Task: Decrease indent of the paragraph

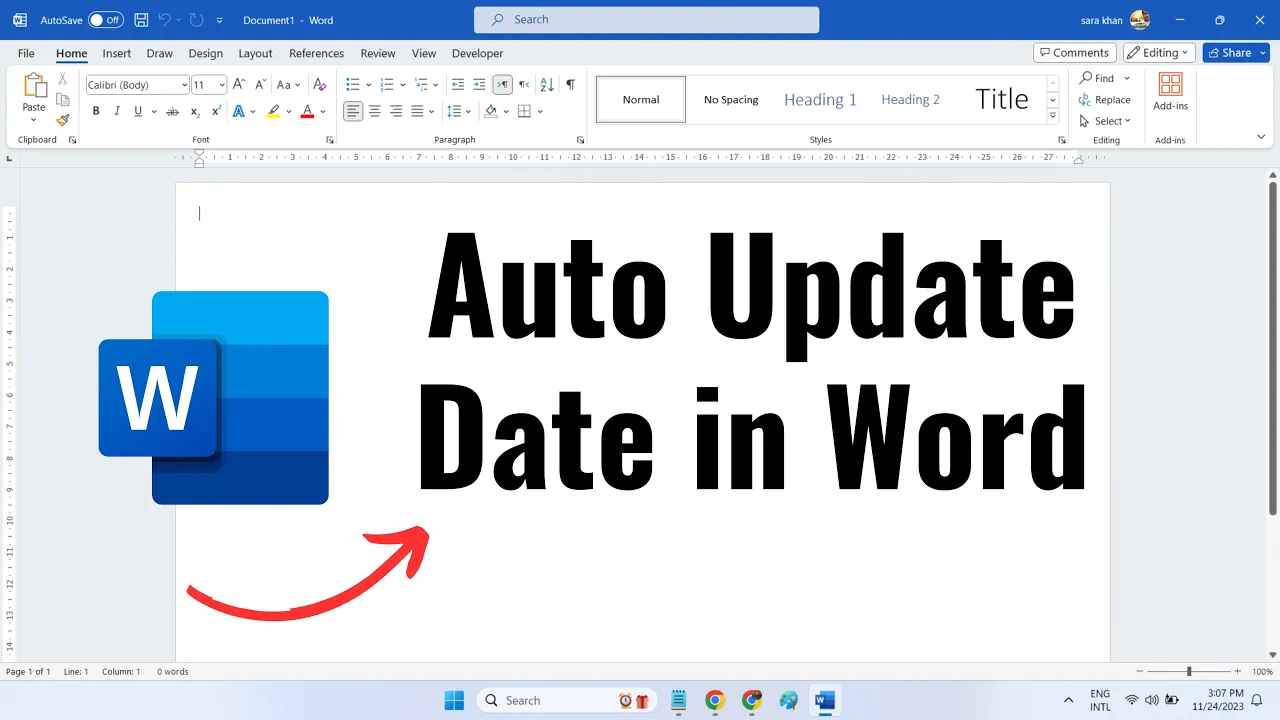Action: [458, 85]
